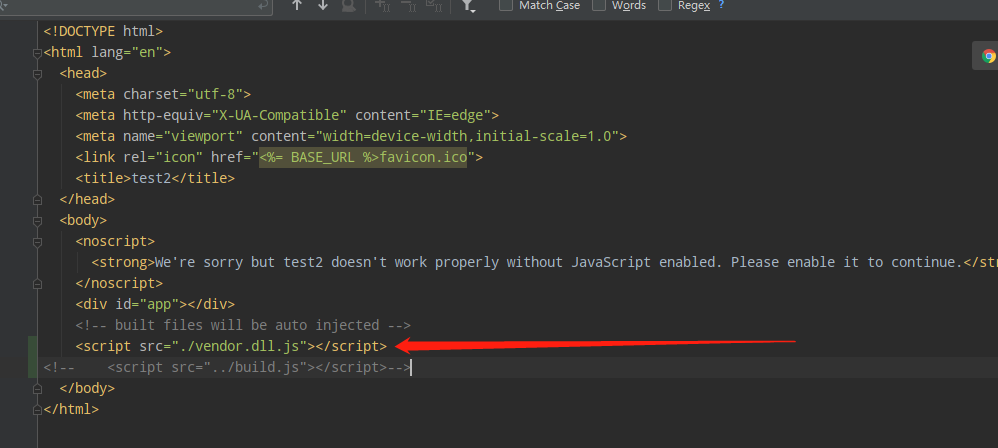Enable Match Case checkbox
The image size is (998, 448).
click(506, 5)
